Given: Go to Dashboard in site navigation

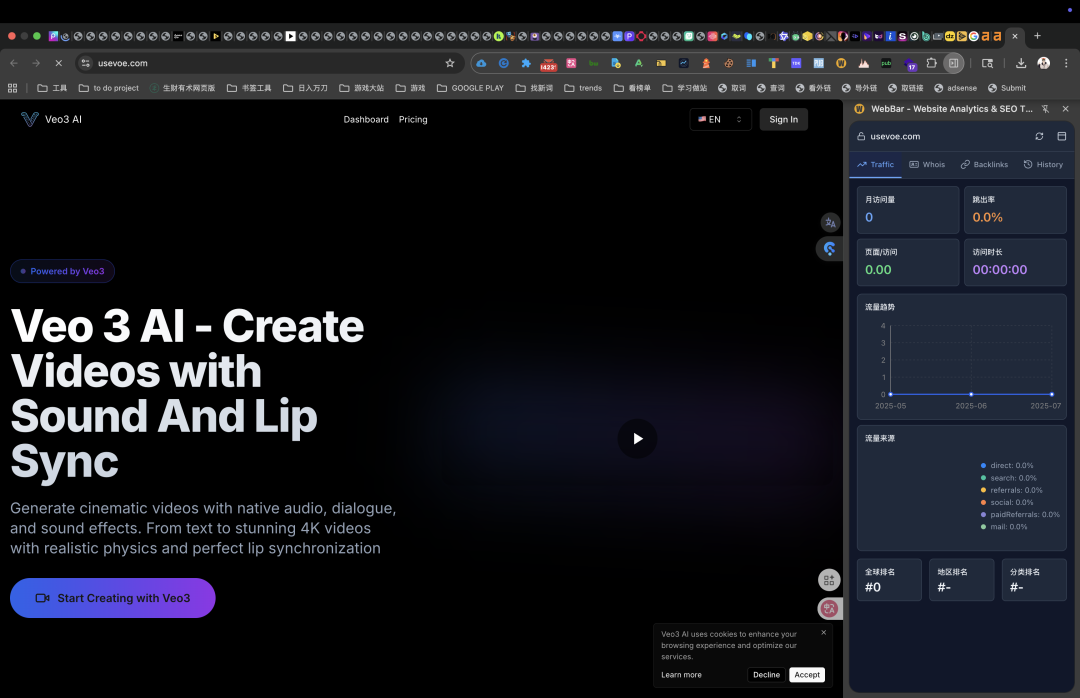Looking at the screenshot, I should (x=366, y=119).
